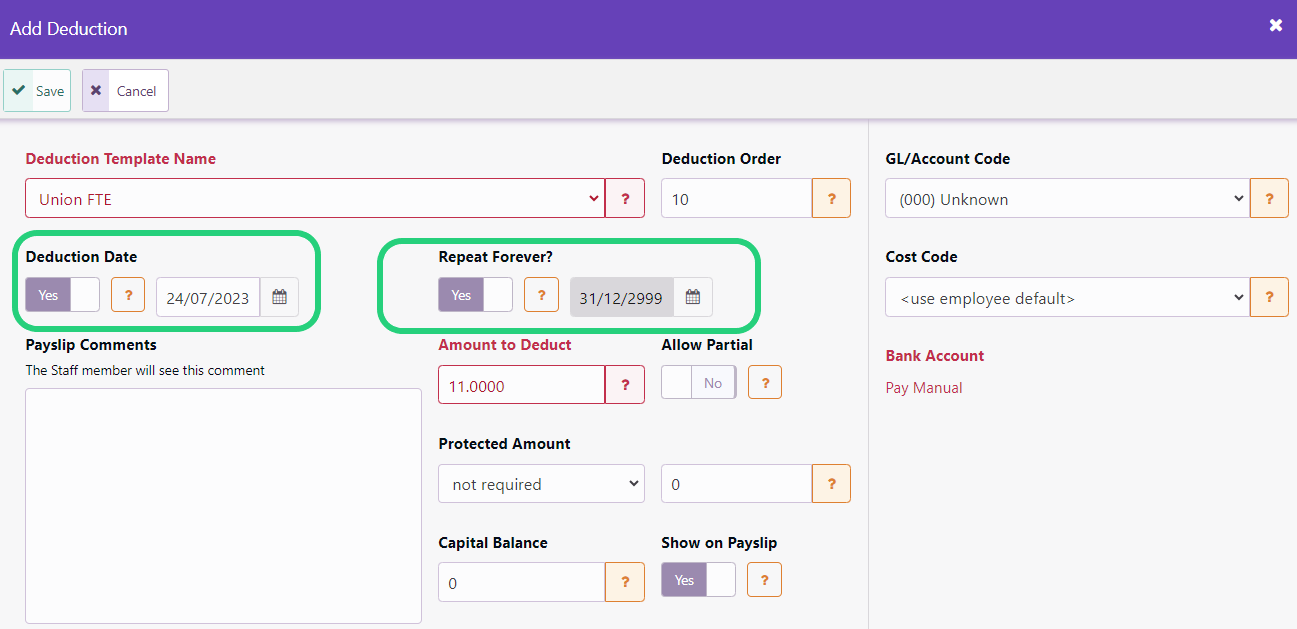Click inside the Payslip Comments text area
This screenshot has height=629, width=1297.
pyautogui.click(x=223, y=505)
